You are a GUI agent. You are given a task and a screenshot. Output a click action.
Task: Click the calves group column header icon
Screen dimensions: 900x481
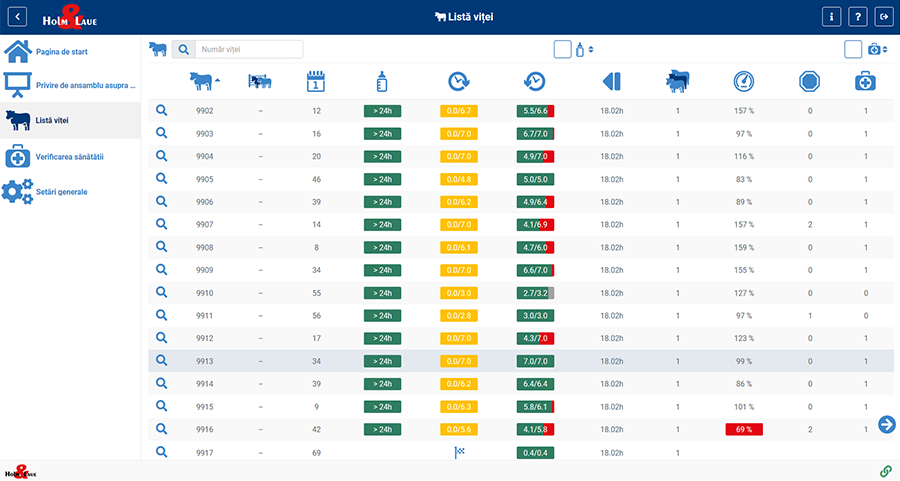click(x=677, y=82)
